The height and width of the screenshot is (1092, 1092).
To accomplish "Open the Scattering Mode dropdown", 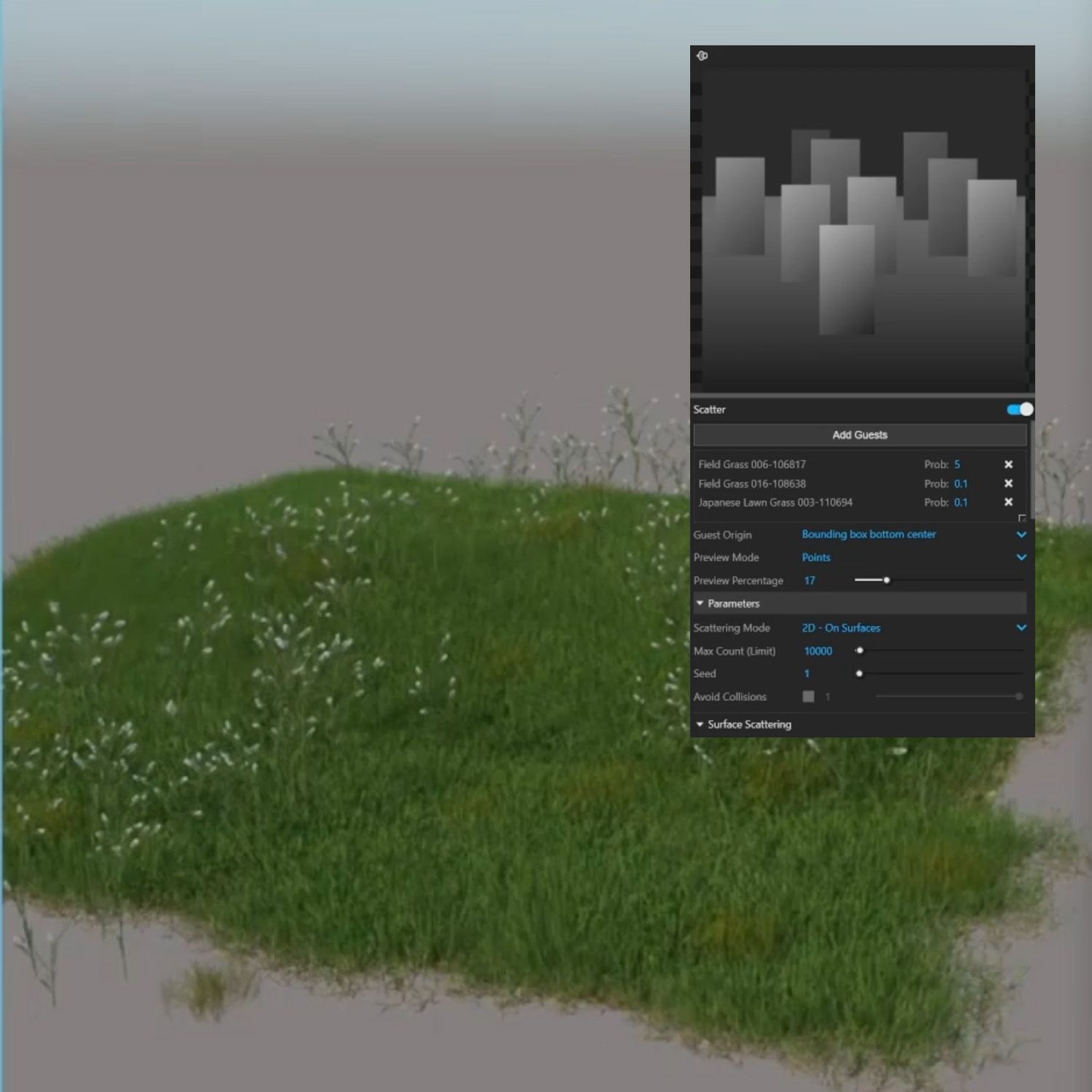I will click(x=1021, y=628).
